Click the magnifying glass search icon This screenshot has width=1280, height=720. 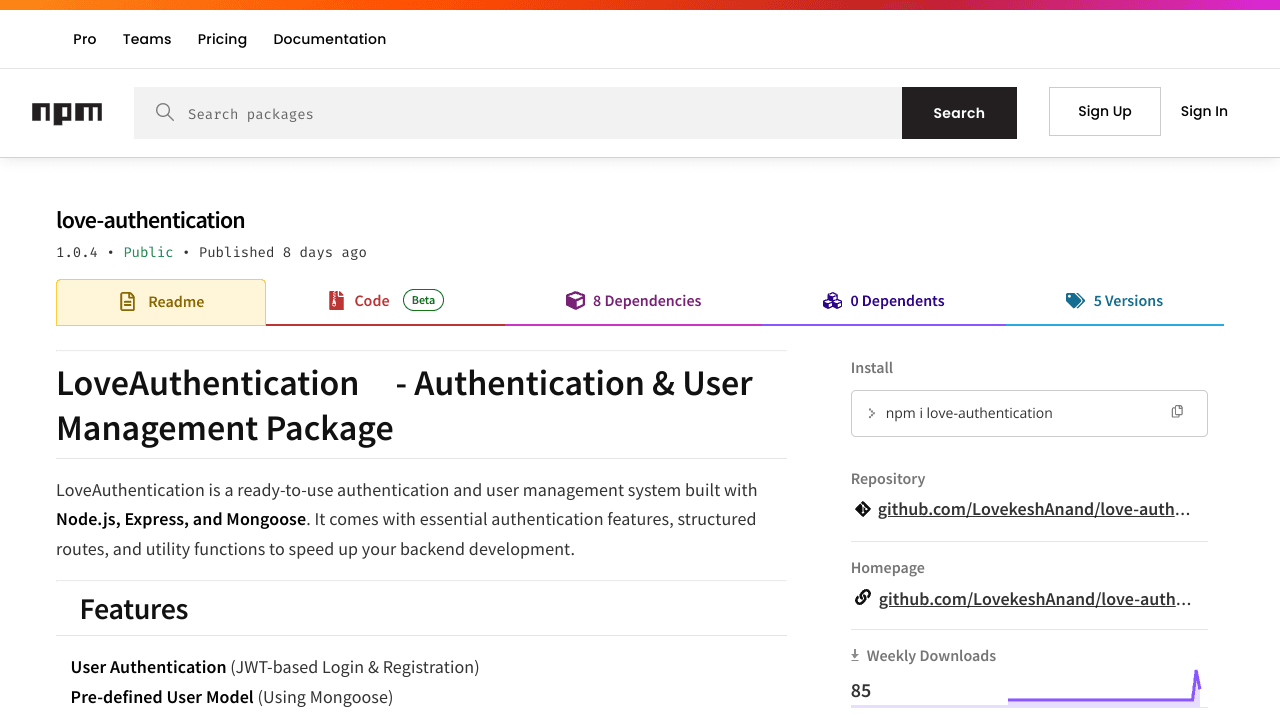tap(165, 113)
